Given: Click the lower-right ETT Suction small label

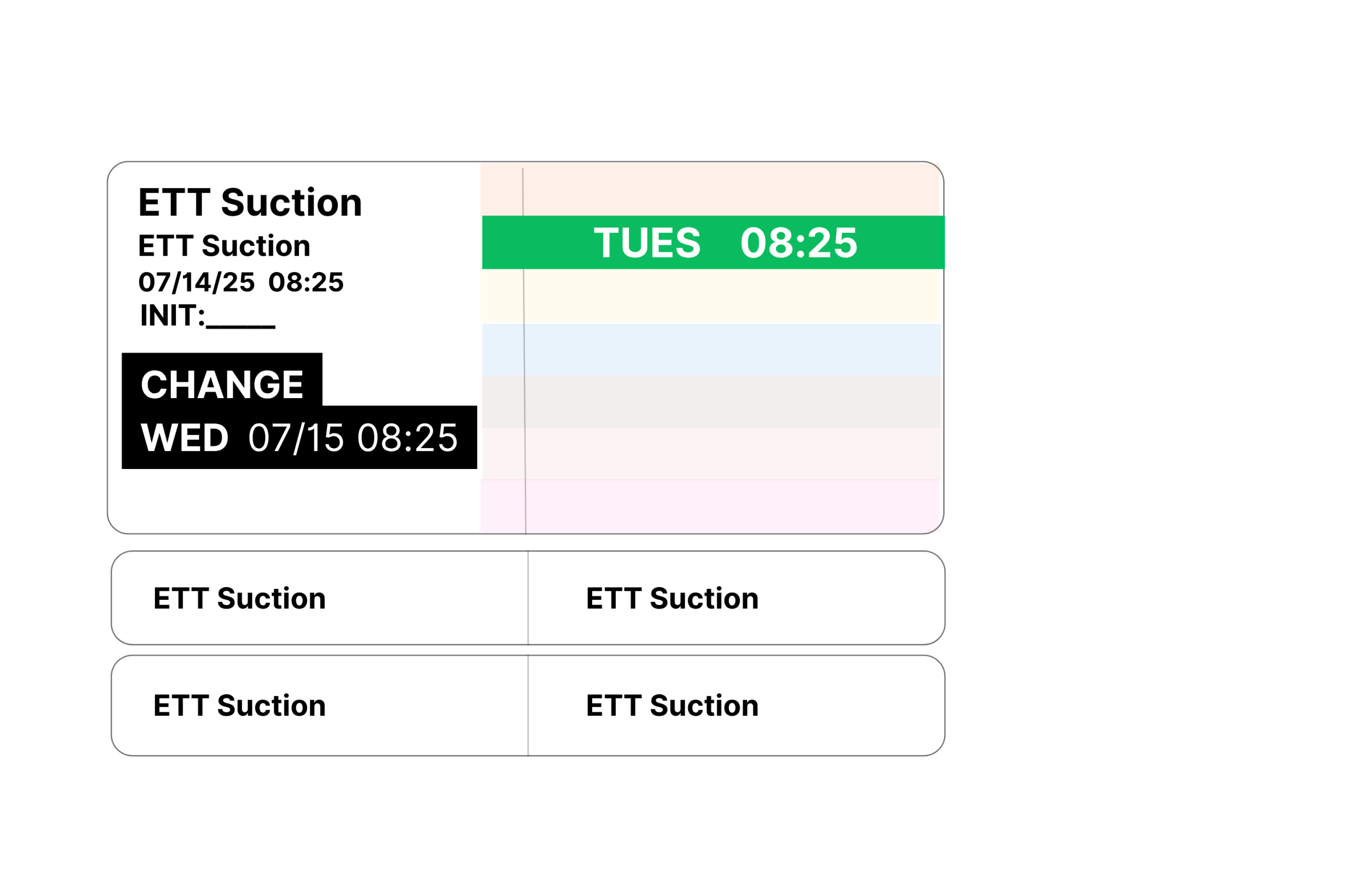Looking at the screenshot, I should click(672, 706).
